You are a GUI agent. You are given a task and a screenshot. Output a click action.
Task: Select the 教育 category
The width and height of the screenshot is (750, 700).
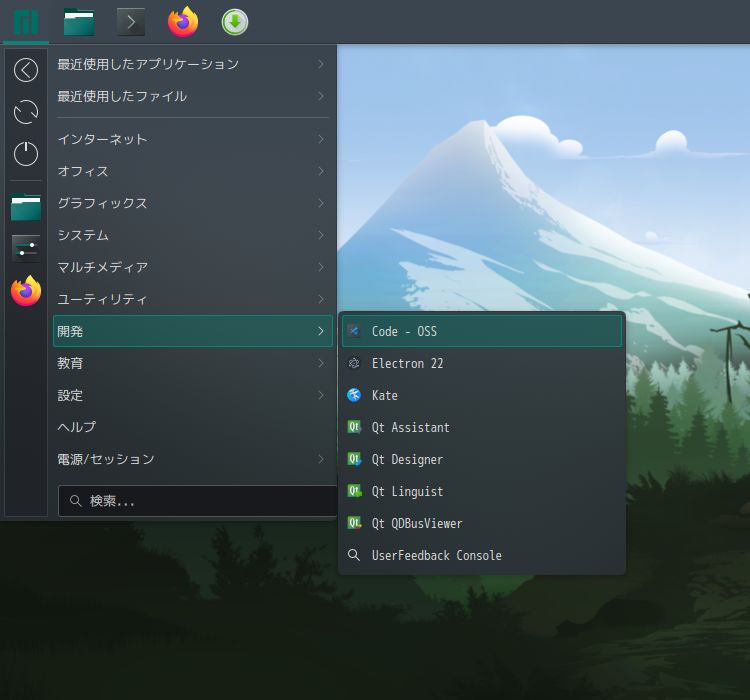click(193, 363)
